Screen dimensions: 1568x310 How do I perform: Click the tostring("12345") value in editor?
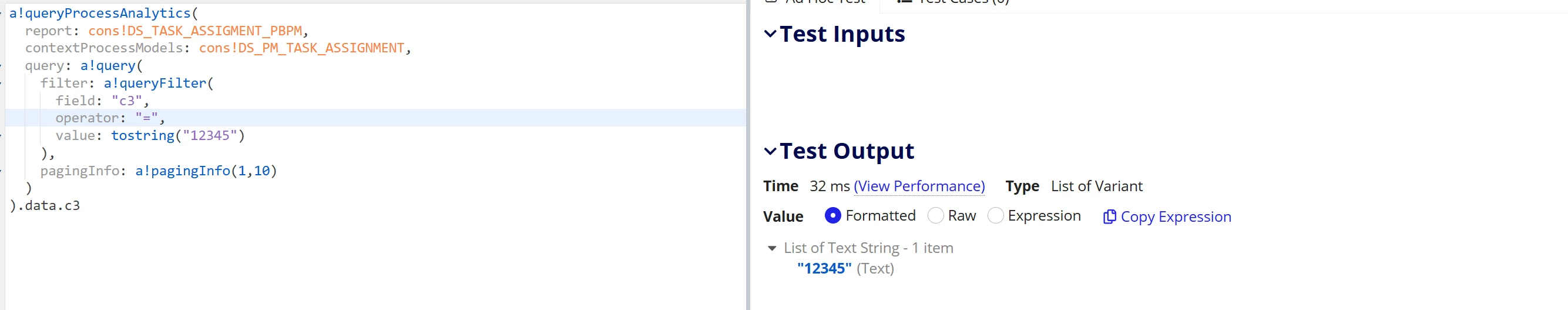(178, 135)
